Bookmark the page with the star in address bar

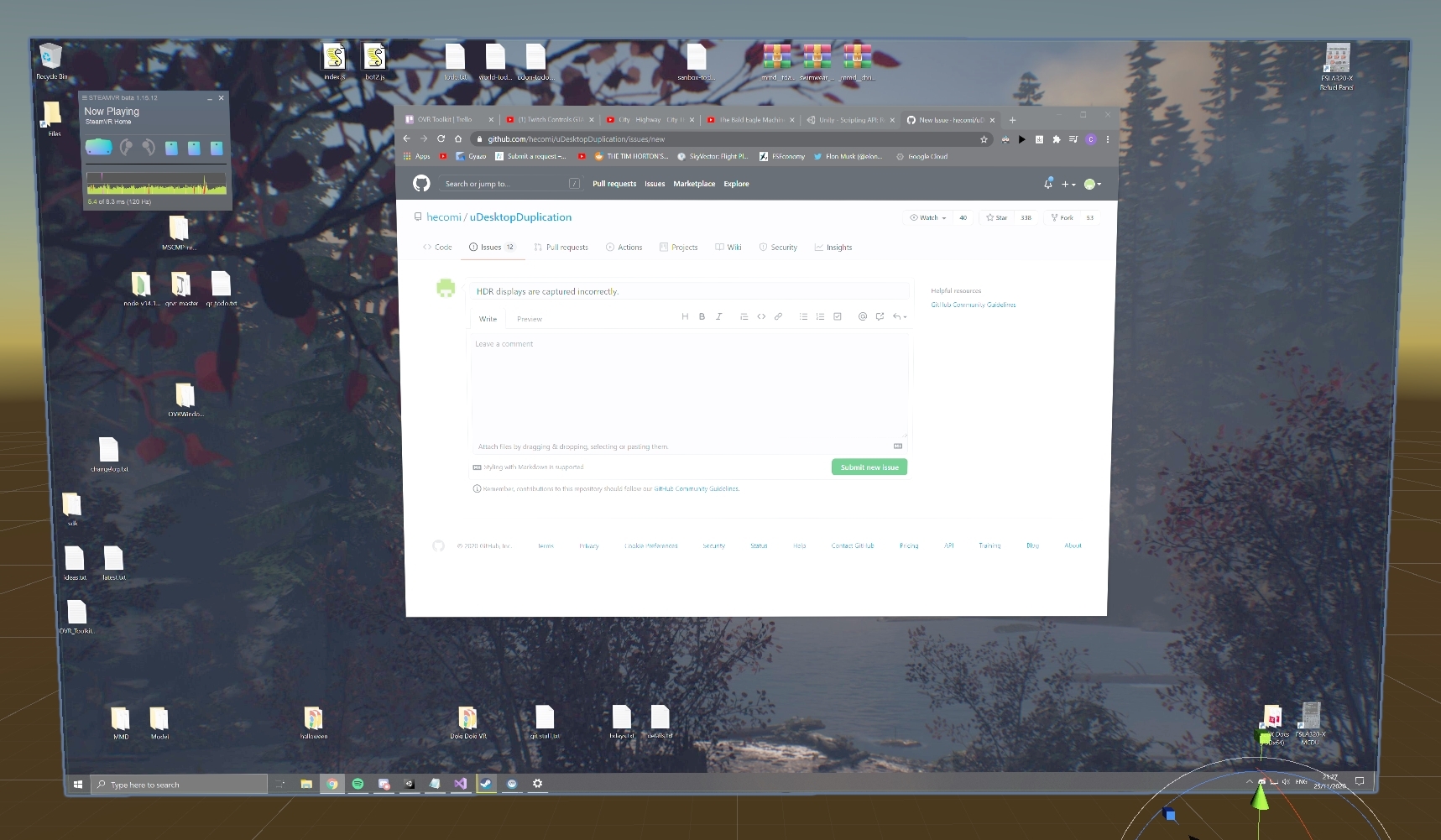click(x=984, y=139)
